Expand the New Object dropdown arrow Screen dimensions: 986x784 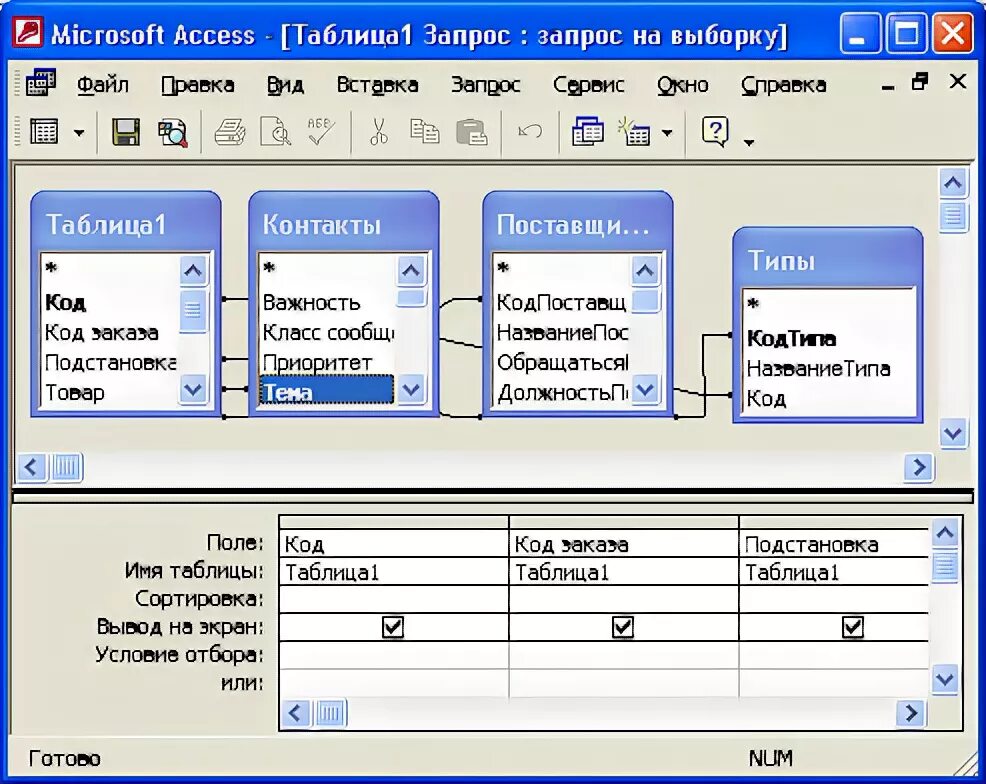point(667,133)
